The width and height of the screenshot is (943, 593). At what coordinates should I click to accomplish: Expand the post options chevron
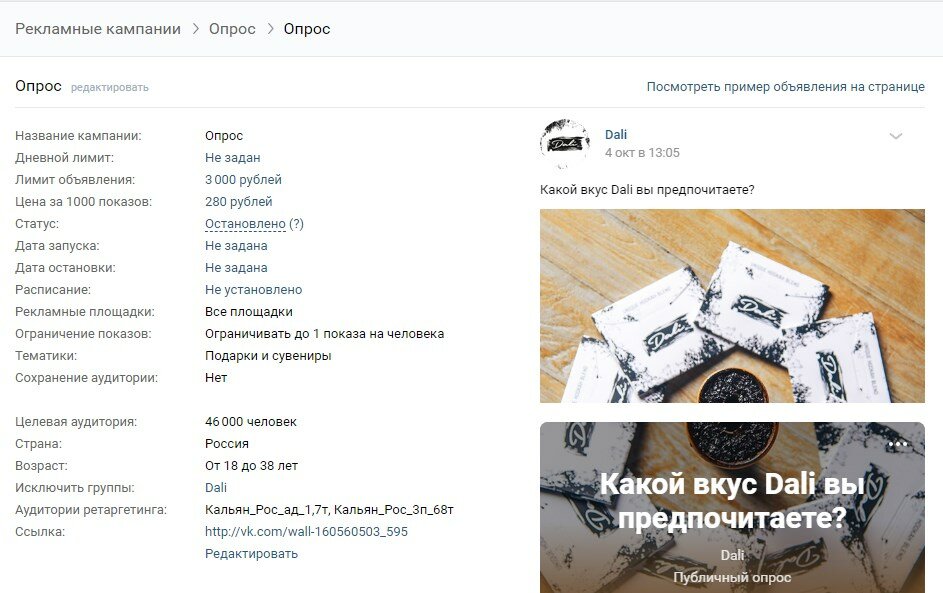[x=895, y=136]
